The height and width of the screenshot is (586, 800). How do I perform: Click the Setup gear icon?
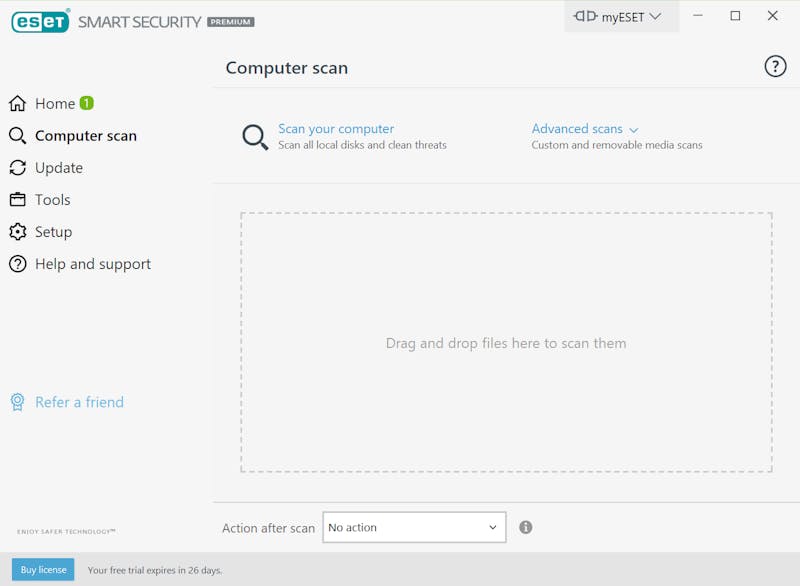coord(17,232)
